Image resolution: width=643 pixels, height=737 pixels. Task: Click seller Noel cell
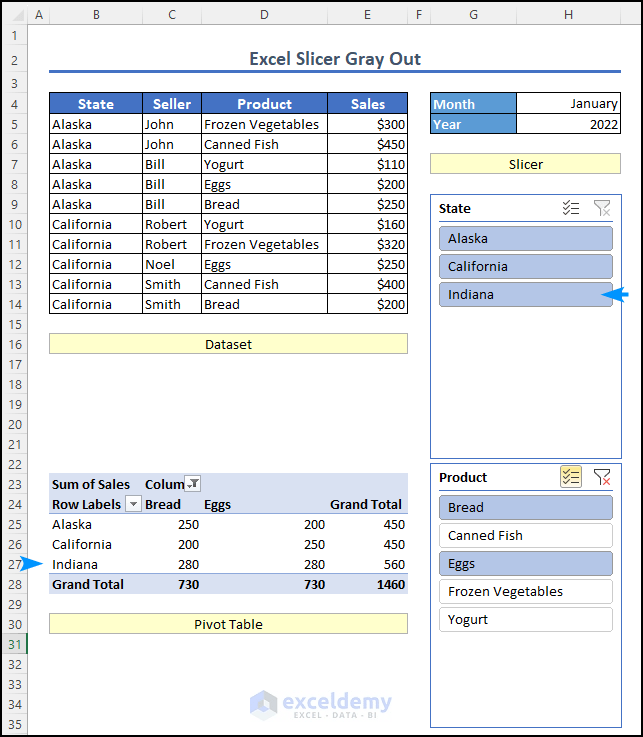[172, 264]
